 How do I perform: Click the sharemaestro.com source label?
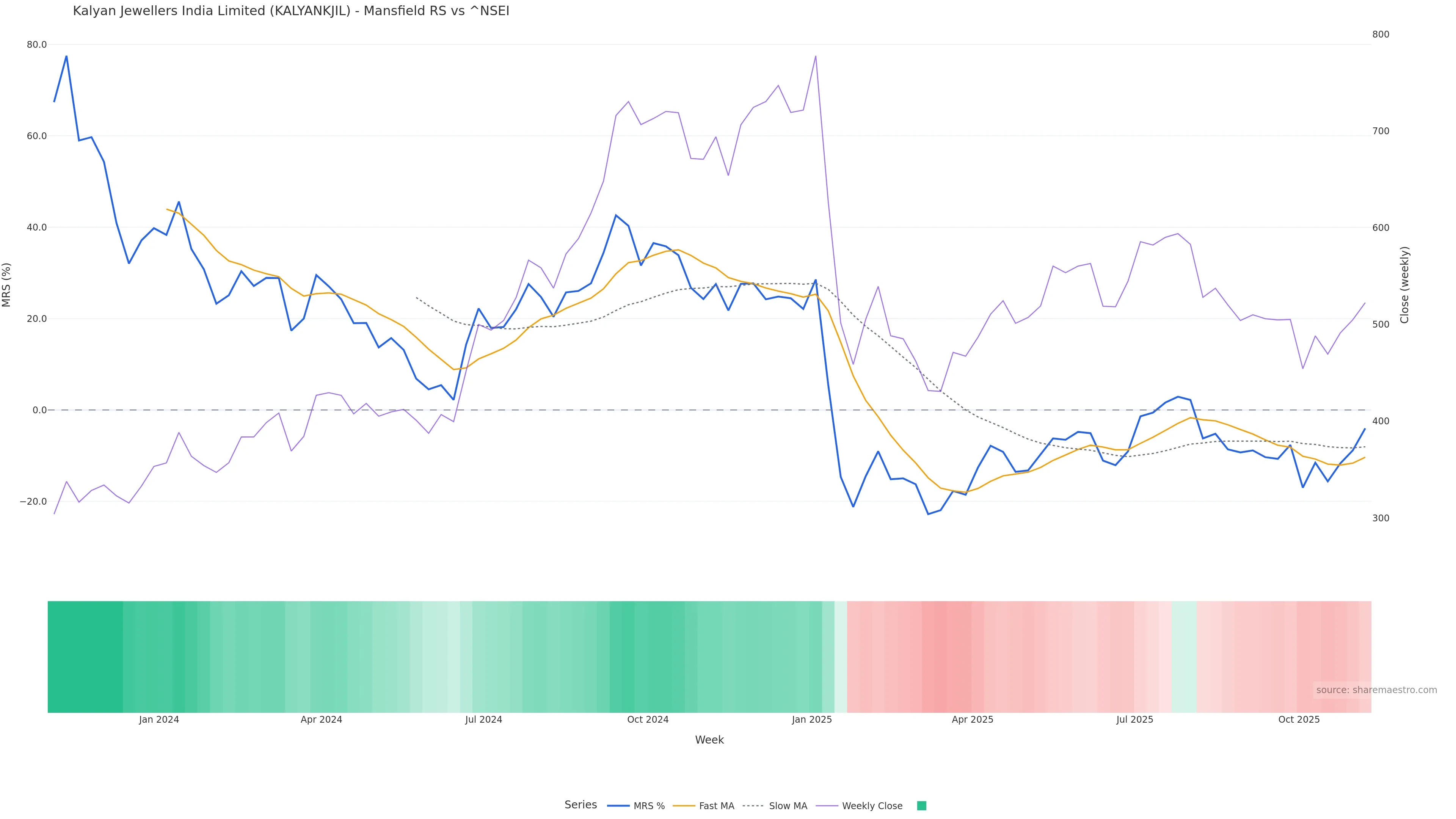click(x=1376, y=690)
